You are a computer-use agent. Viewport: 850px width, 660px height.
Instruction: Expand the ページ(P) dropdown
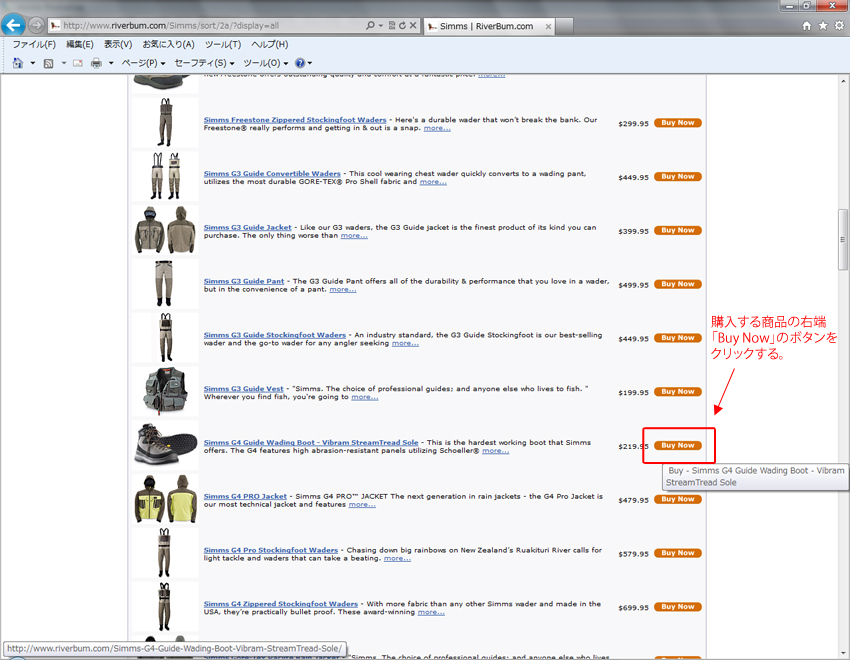pyautogui.click(x=144, y=63)
